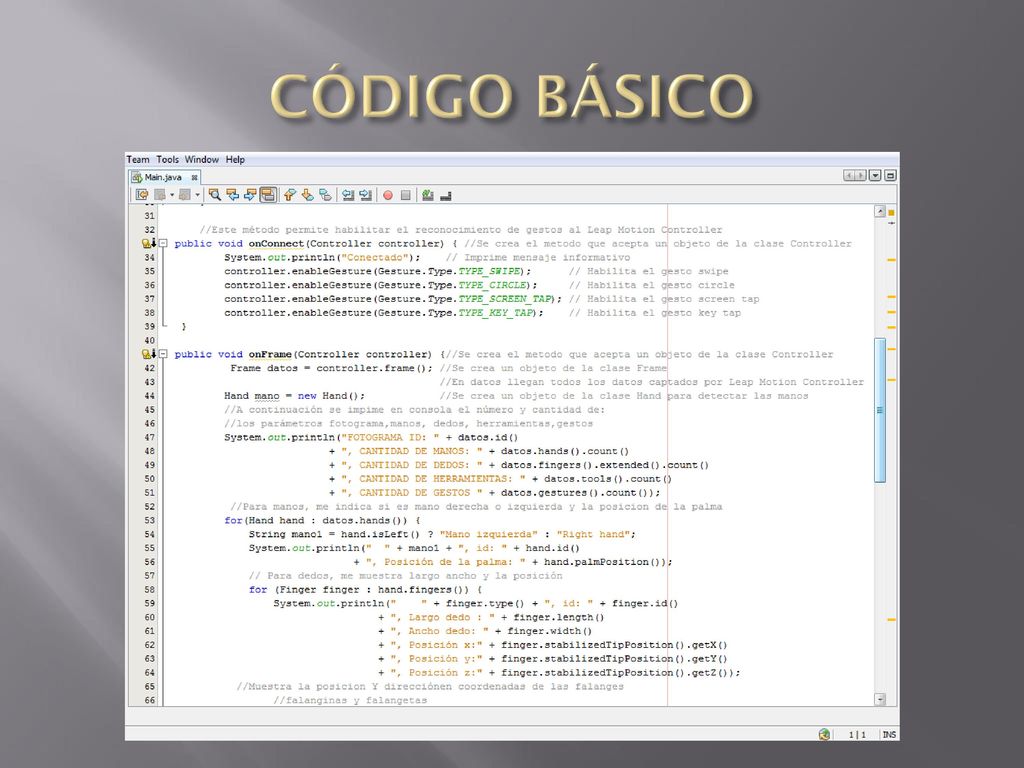The image size is (1024, 768).
Task: Click finger.width() call on line 61
Action: [x=550, y=631]
